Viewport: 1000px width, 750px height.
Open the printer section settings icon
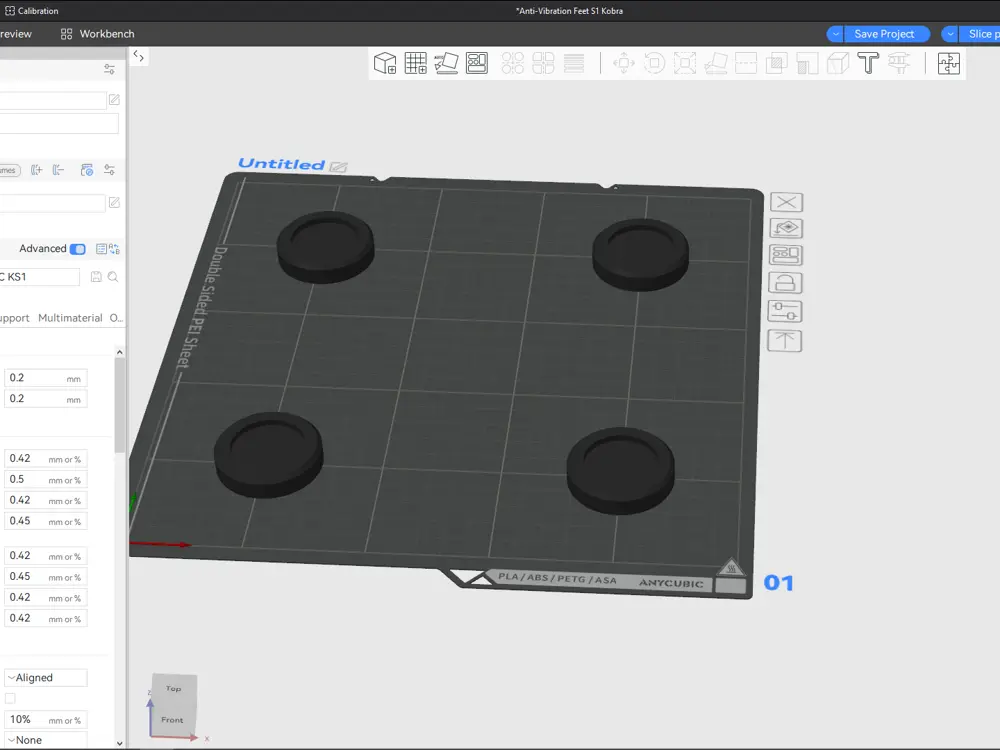point(110,69)
